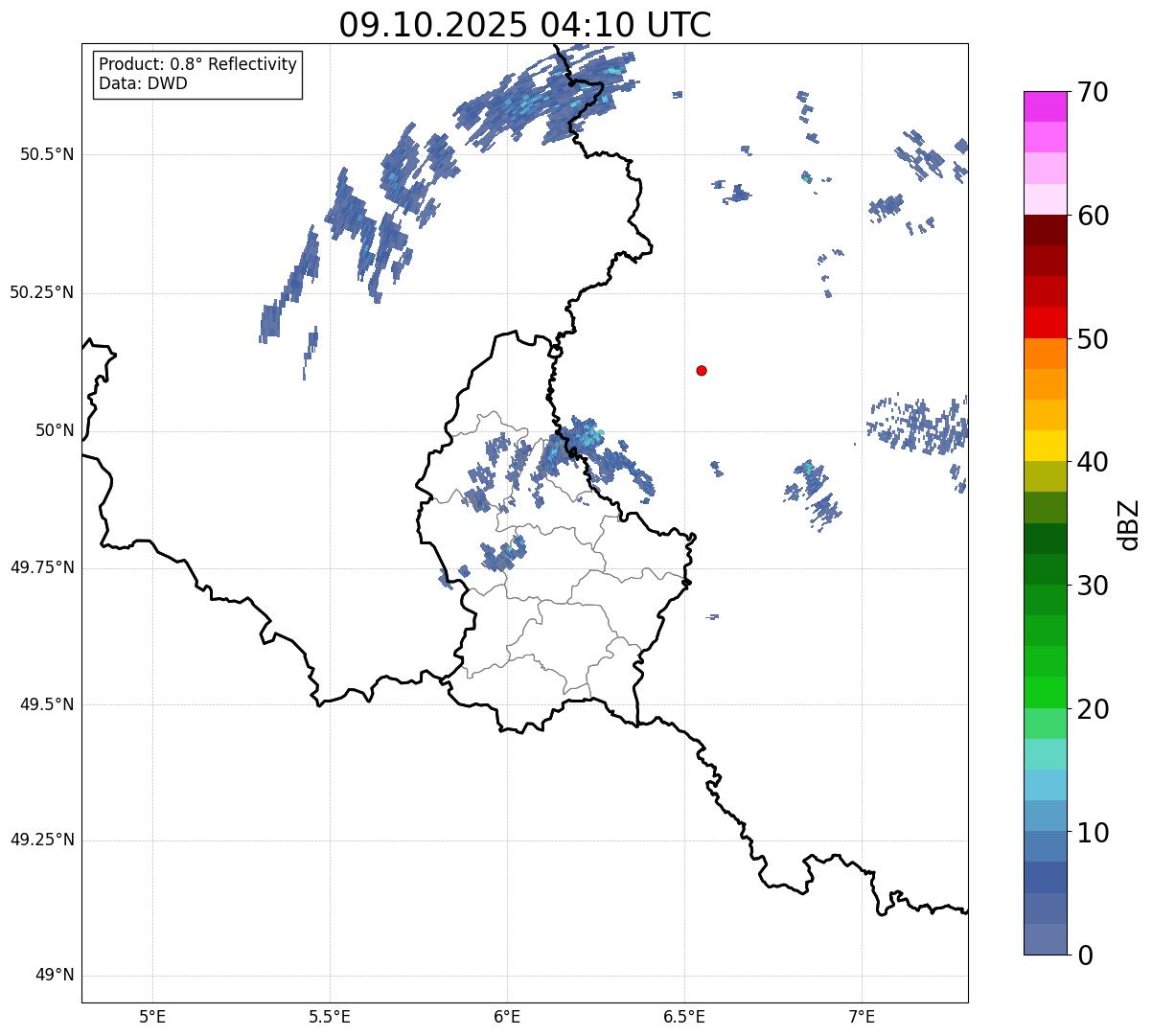Click the latitude label 50.5°N
1152x1036 pixels.
(x=48, y=154)
